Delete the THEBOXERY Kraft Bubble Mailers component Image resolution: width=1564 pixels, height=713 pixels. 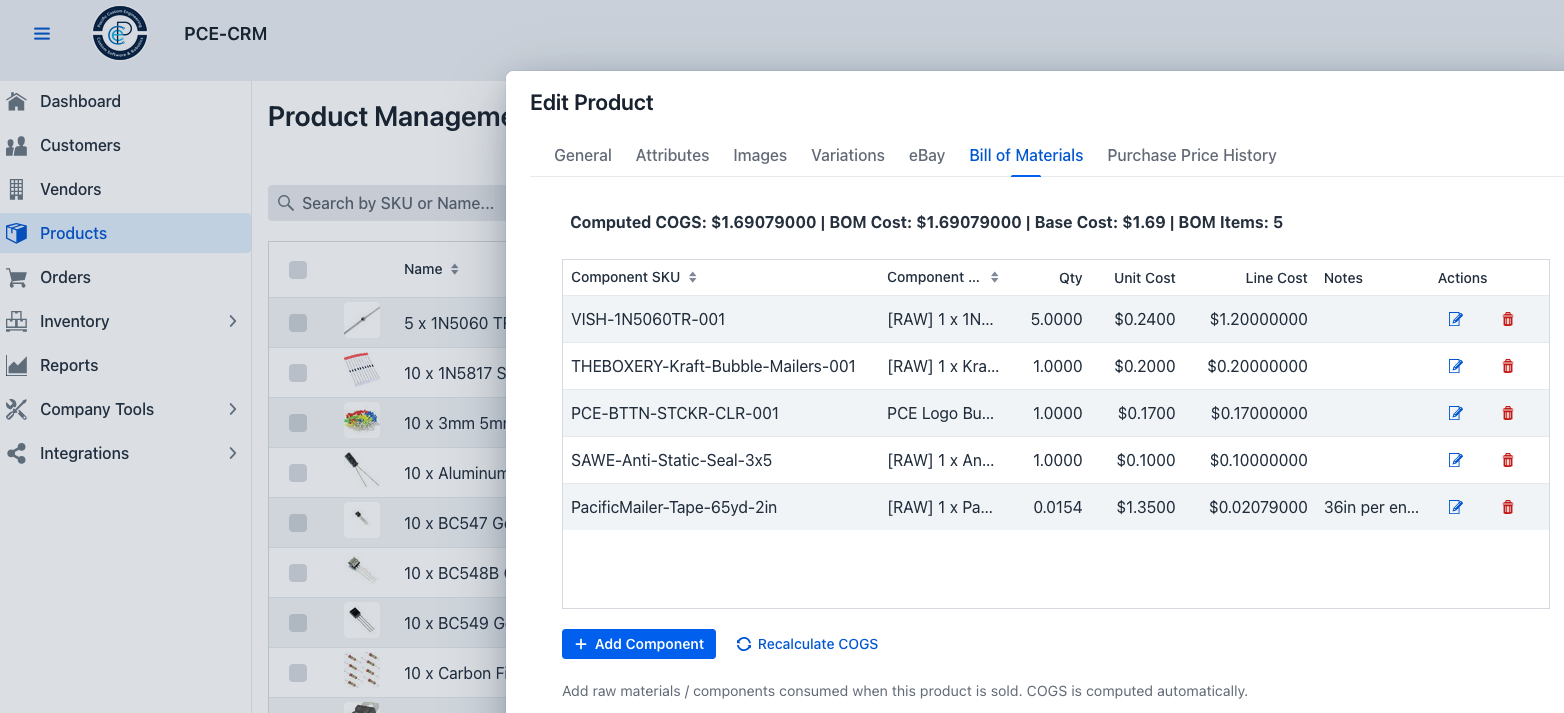tap(1508, 366)
